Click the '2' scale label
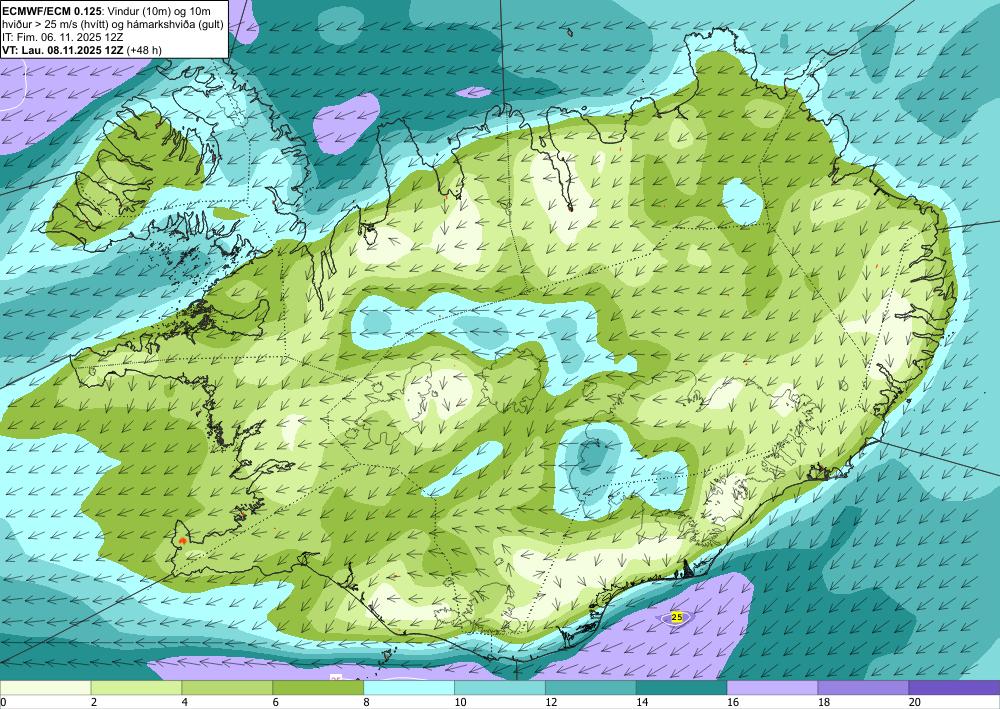The width and height of the screenshot is (1000, 709). pyautogui.click(x=94, y=703)
